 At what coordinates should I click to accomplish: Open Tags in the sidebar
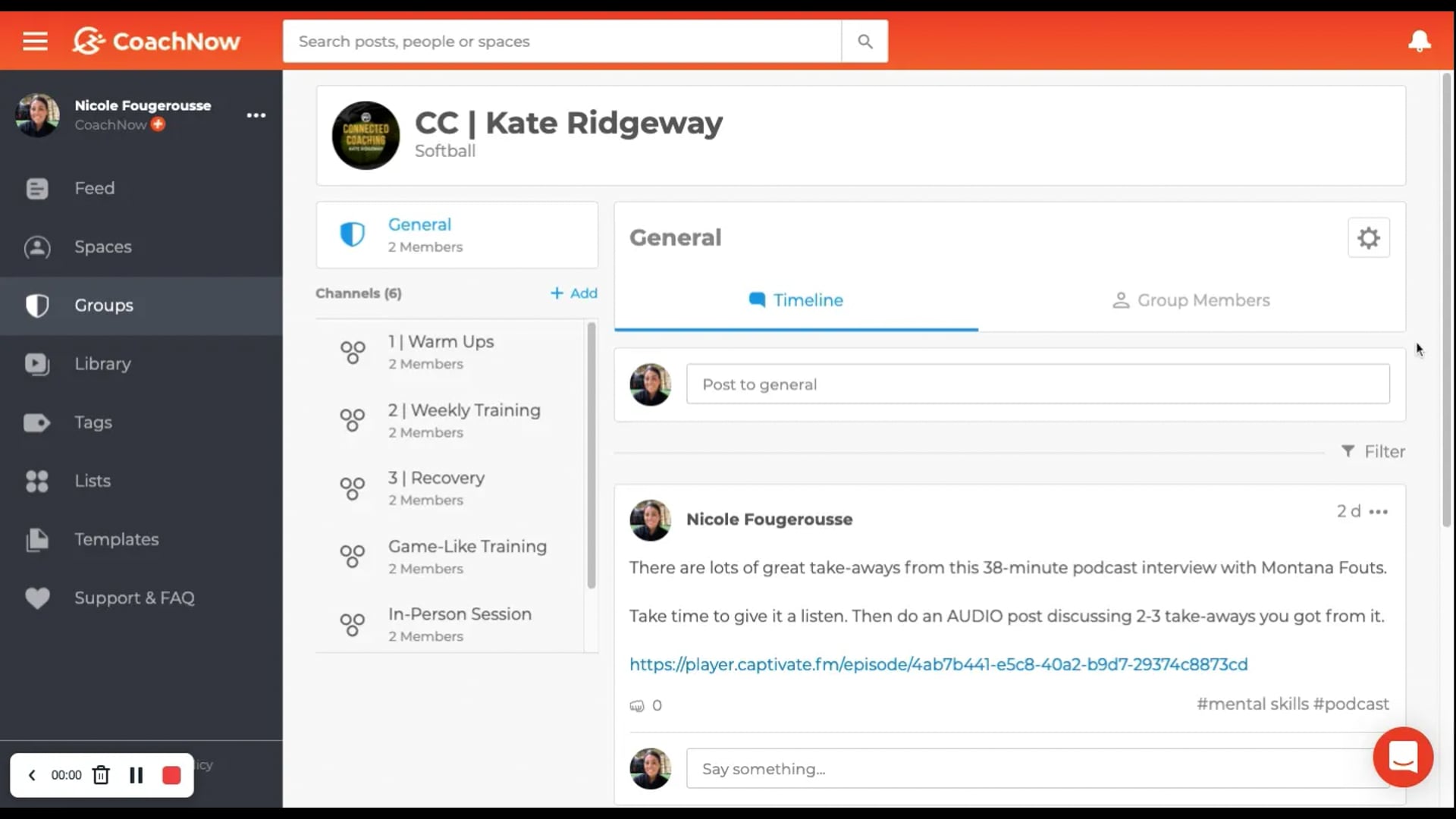(141, 422)
